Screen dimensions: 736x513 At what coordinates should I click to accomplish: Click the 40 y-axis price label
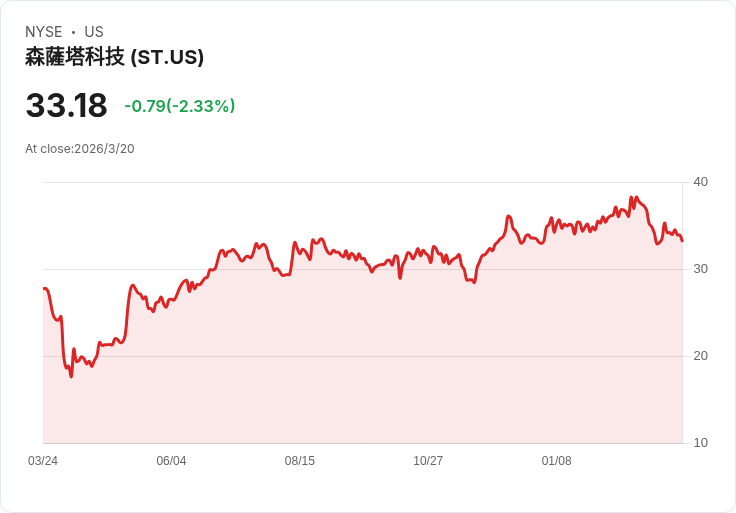(700, 182)
